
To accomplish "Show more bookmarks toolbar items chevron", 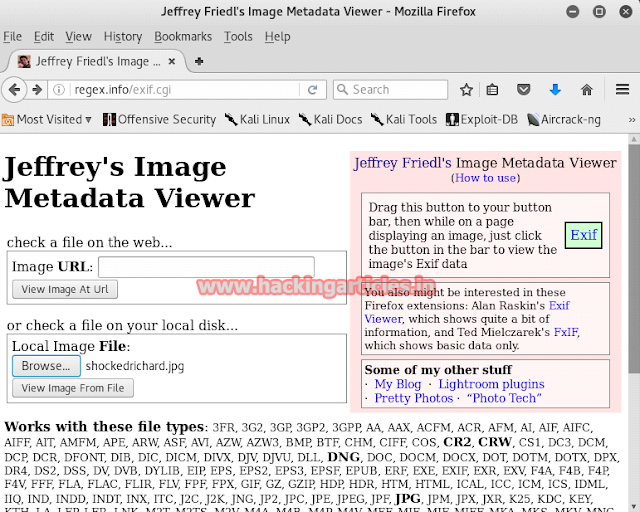I will click(632, 120).
